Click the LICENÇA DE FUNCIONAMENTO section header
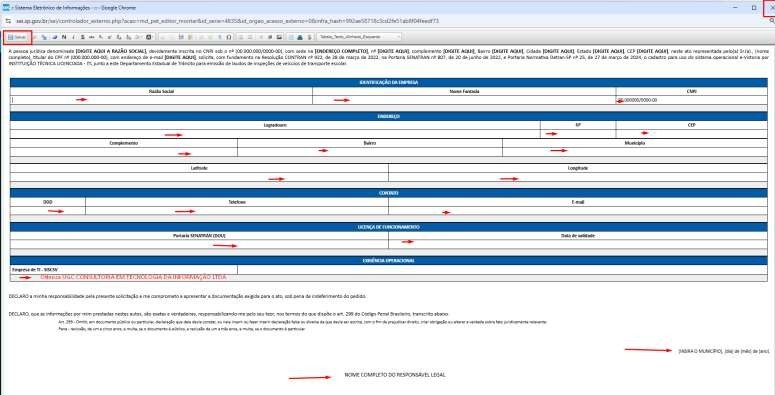775x395 pixels. click(x=388, y=227)
